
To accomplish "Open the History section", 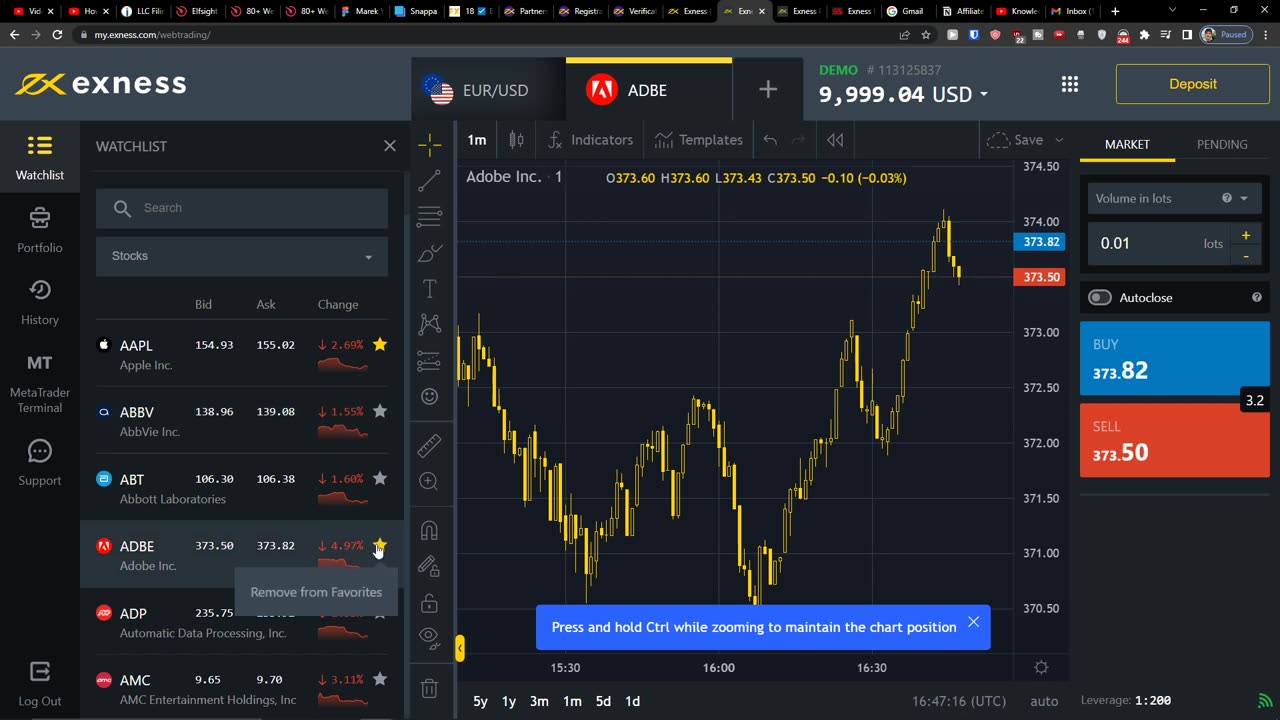I will coord(40,302).
